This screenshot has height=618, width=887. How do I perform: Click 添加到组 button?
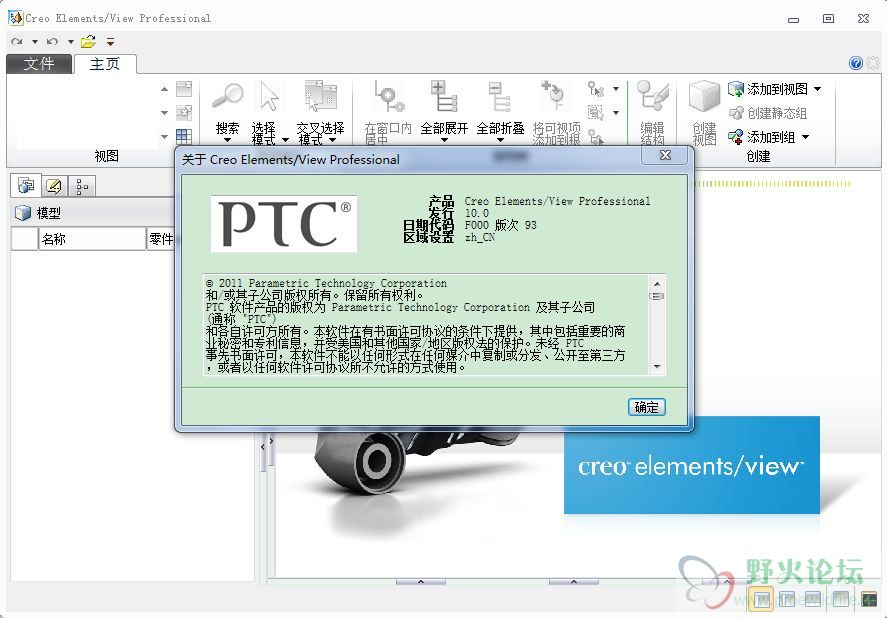(761, 137)
